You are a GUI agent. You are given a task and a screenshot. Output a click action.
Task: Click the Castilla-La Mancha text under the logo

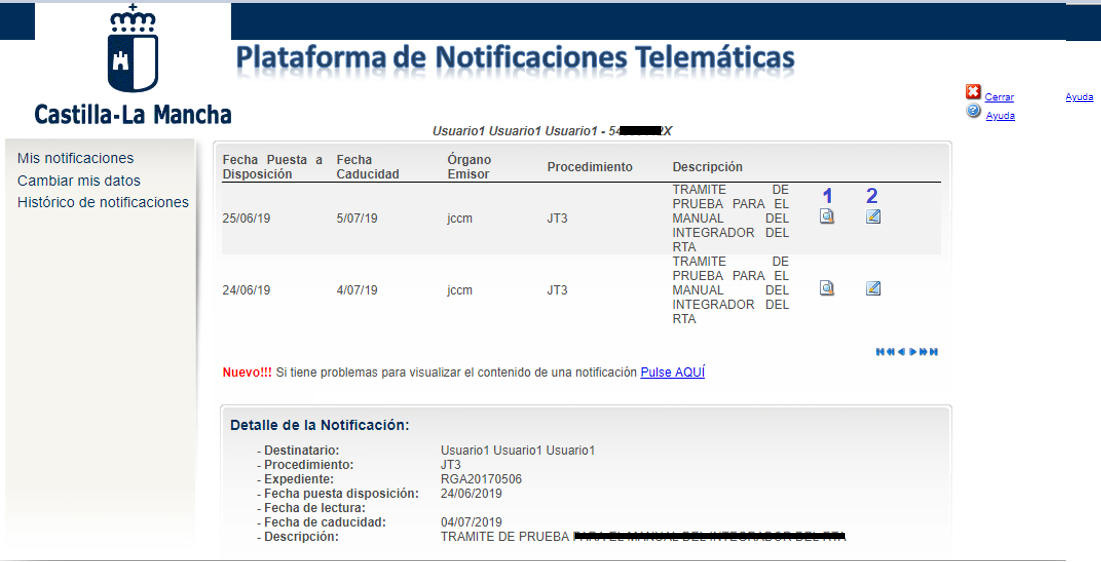pos(133,114)
